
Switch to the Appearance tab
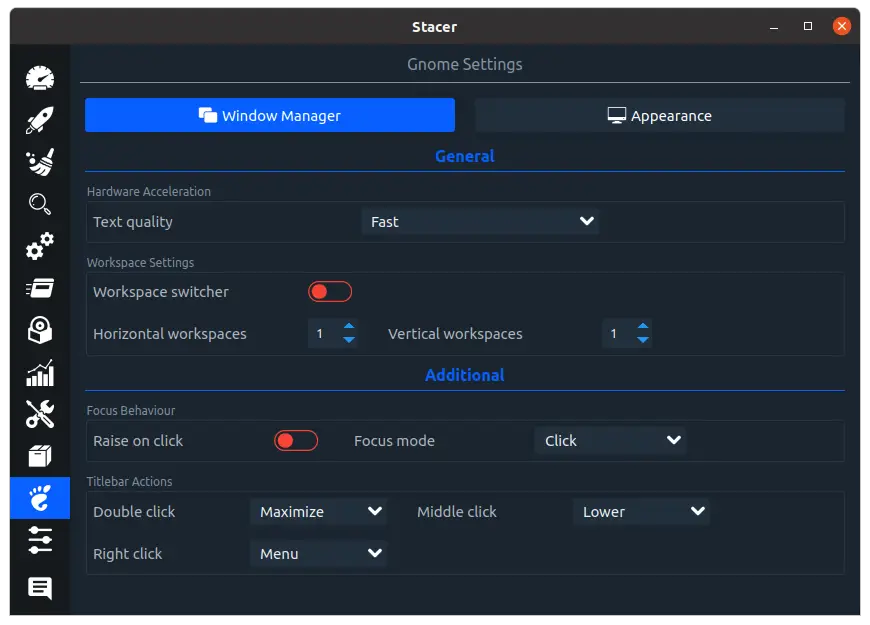[660, 115]
